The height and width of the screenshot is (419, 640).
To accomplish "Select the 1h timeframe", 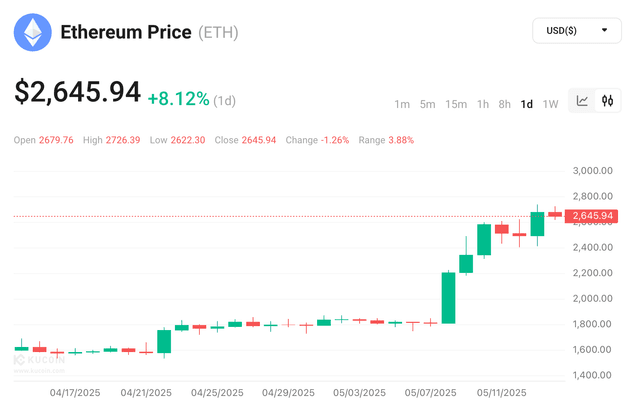I will pyautogui.click(x=483, y=104).
